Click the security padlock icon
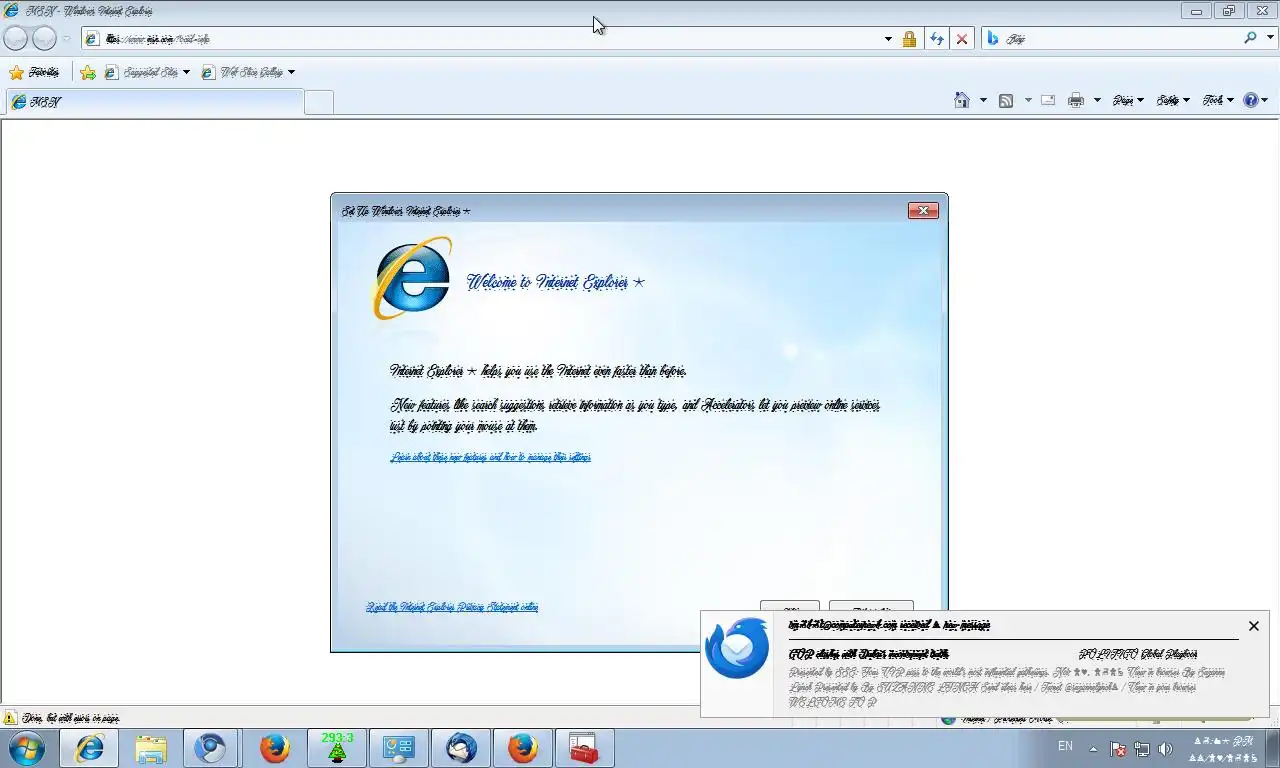 (909, 39)
